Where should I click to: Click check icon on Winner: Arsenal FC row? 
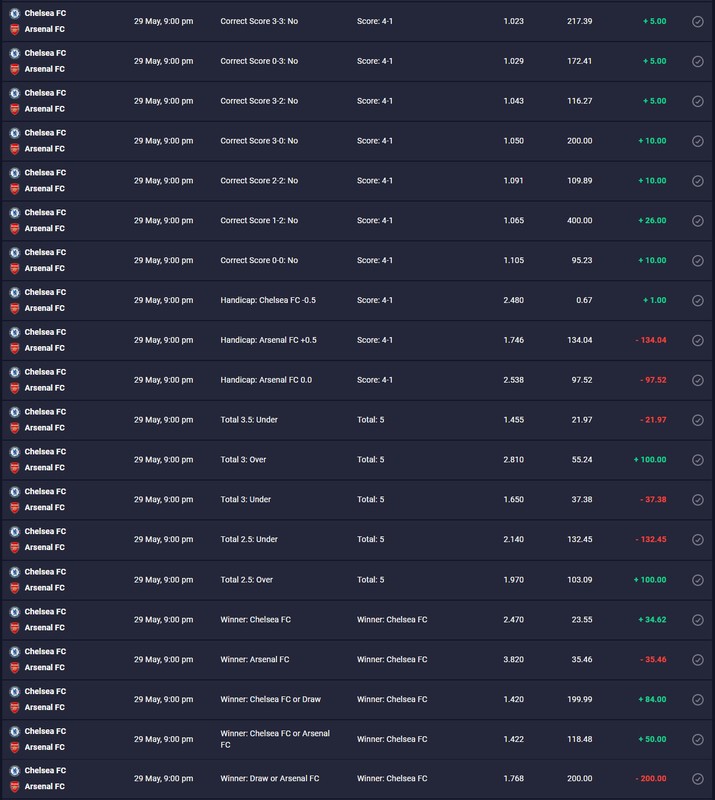pyautogui.click(x=697, y=659)
